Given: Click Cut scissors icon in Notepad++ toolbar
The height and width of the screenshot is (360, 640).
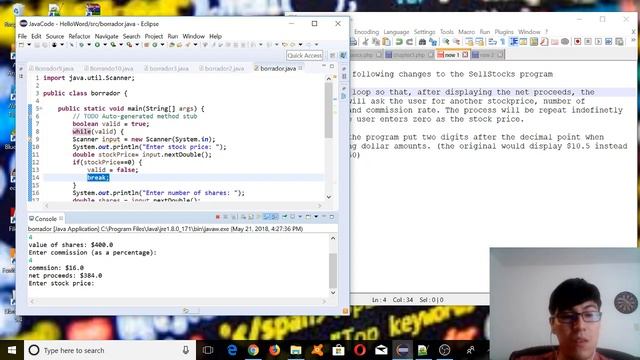Looking at the screenshot, I should coord(365,42).
